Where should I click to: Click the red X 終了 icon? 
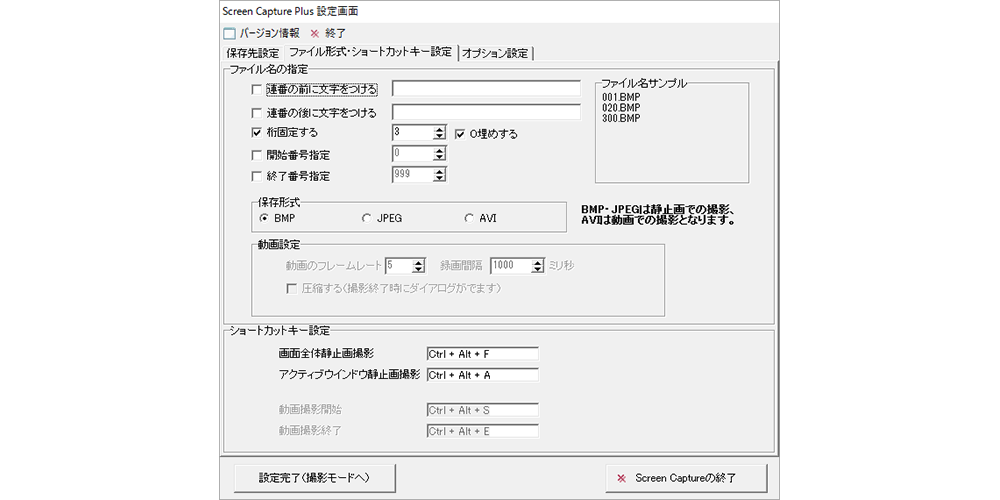tap(314, 34)
